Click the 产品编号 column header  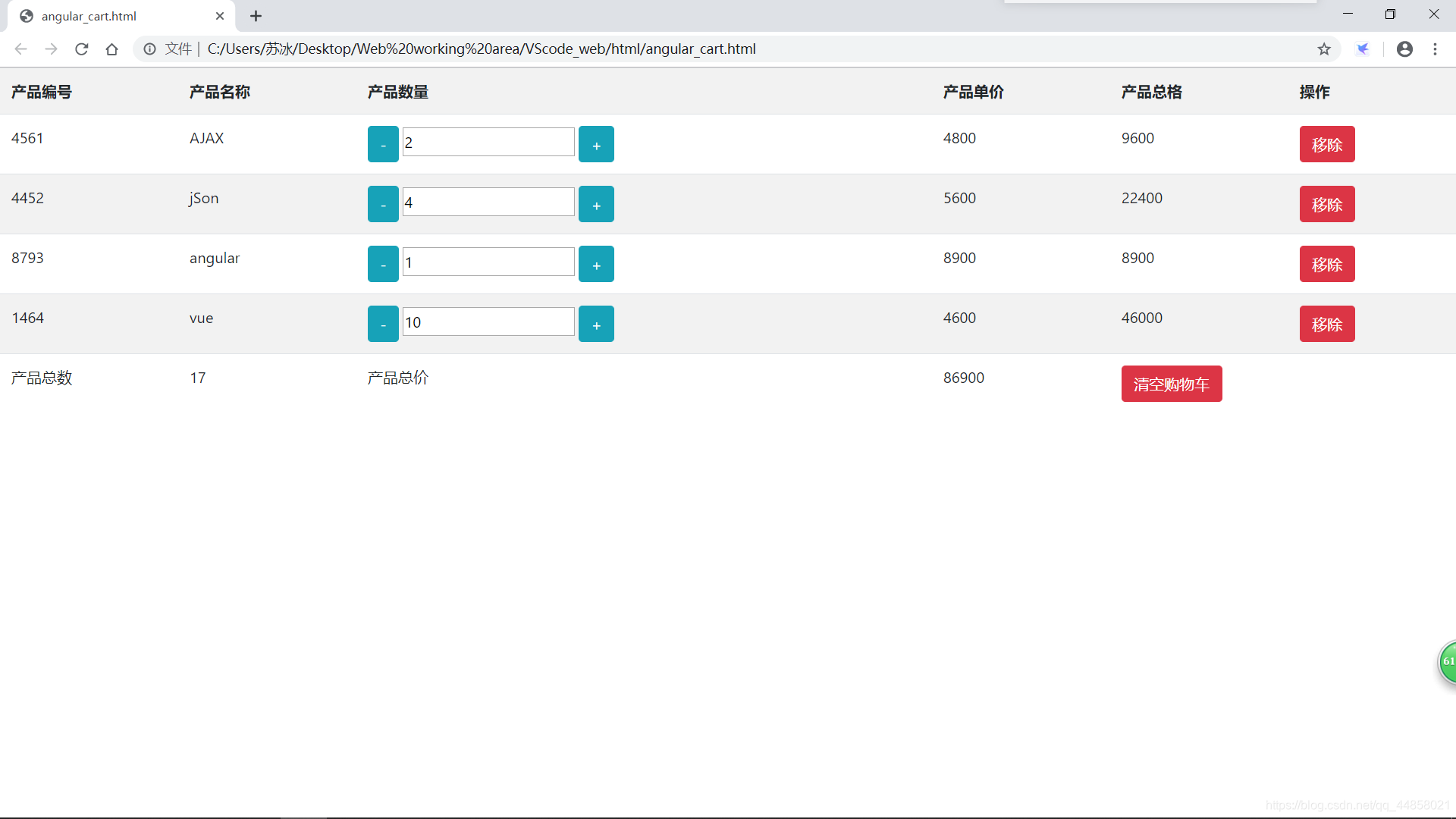click(42, 92)
